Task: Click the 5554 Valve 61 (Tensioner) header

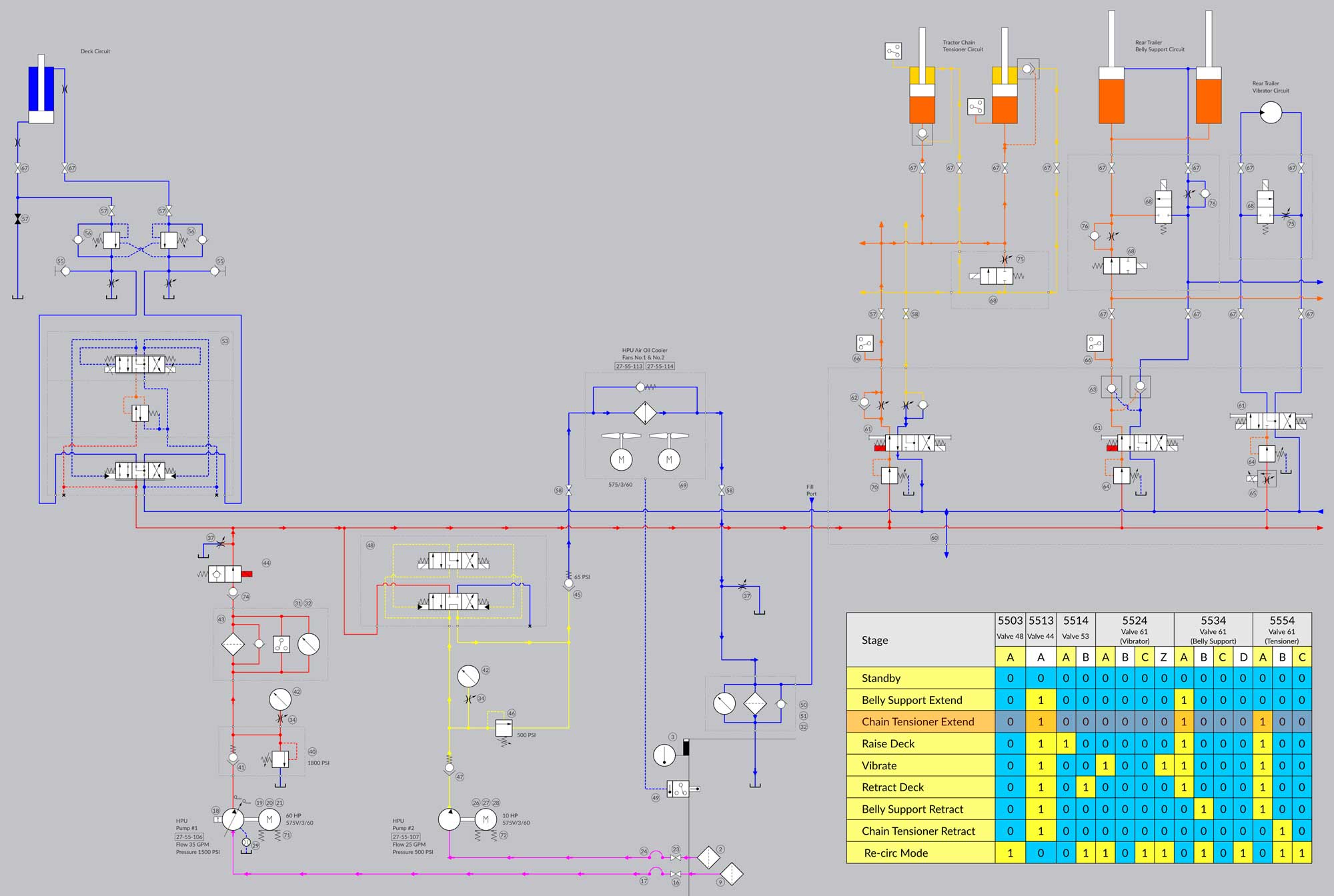Action: [x=1282, y=629]
